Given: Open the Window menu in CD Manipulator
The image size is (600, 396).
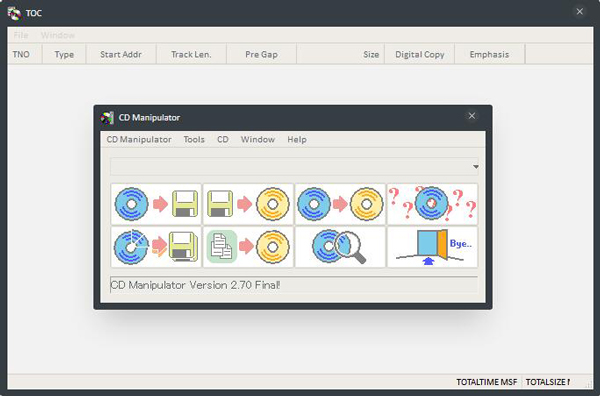Looking at the screenshot, I should tap(258, 140).
